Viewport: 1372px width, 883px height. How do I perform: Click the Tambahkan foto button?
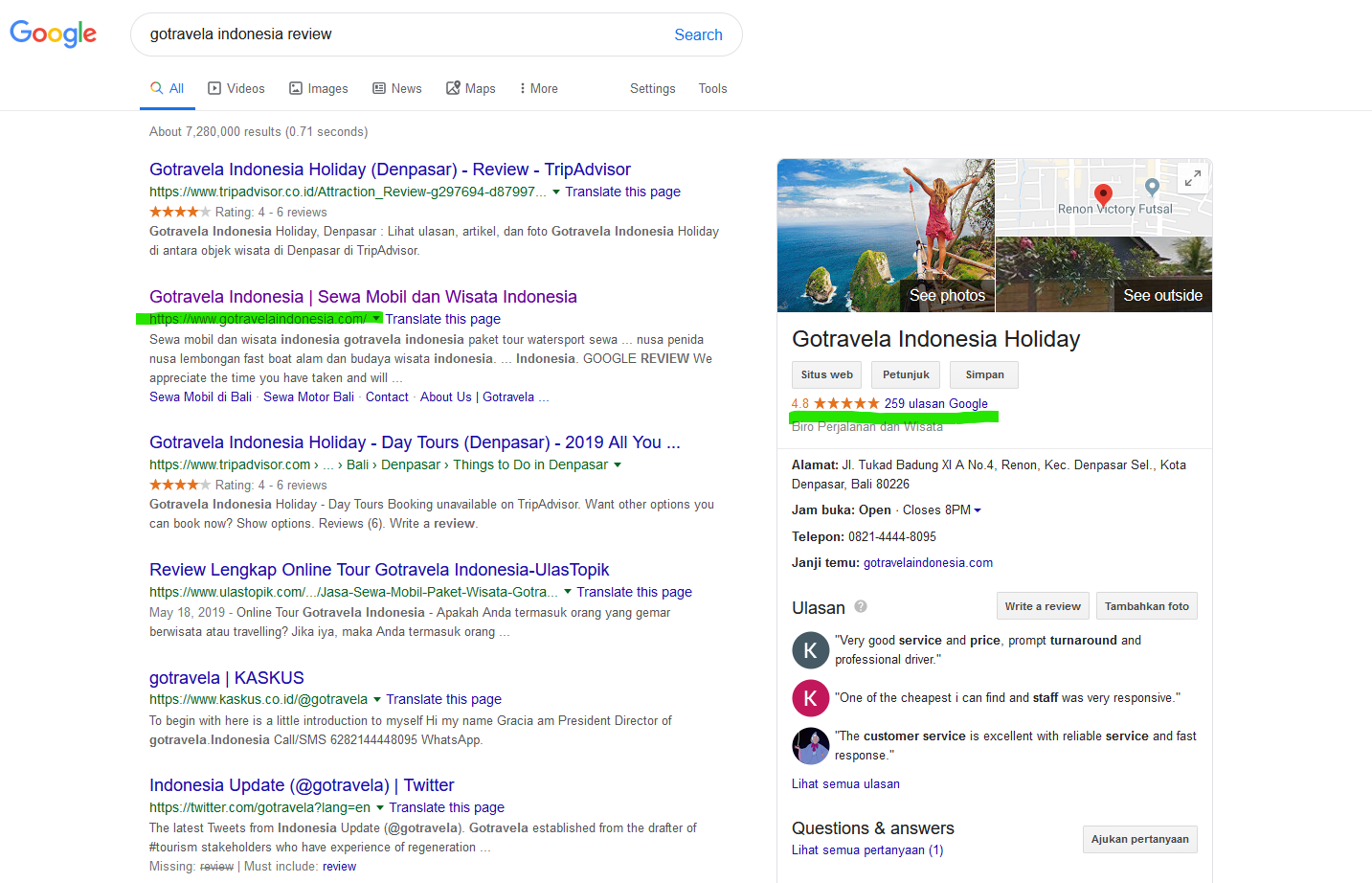1147,606
